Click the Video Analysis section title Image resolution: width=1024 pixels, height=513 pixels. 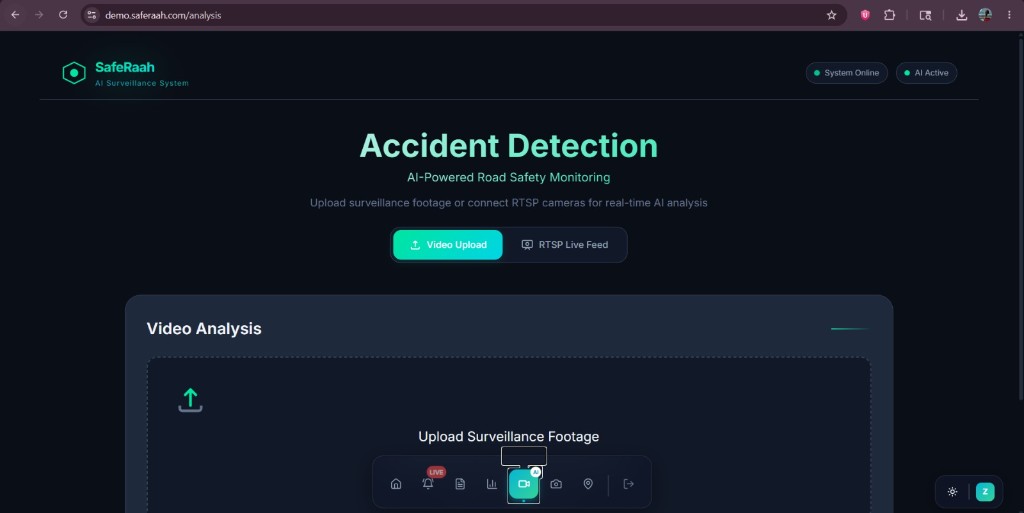point(204,328)
